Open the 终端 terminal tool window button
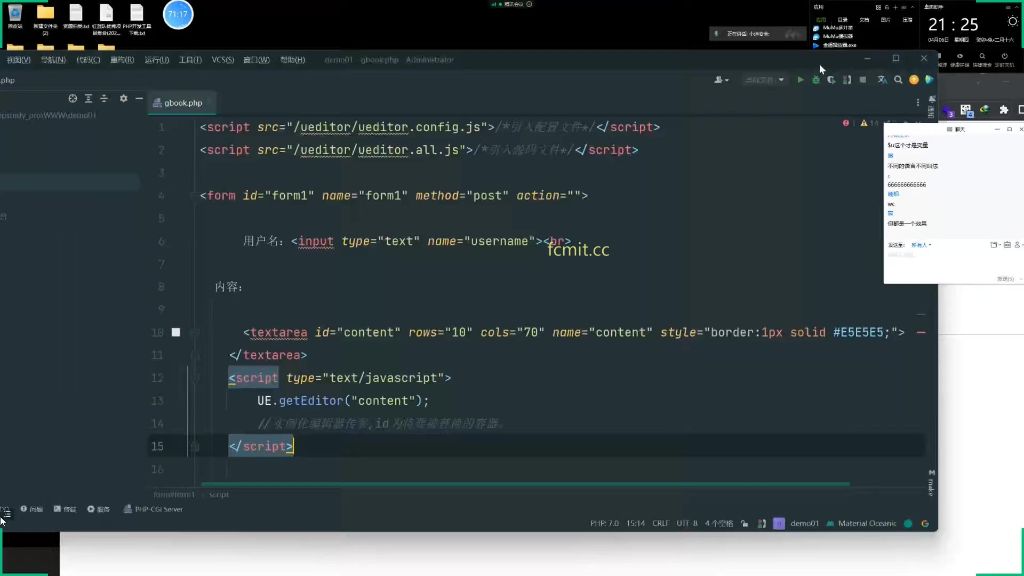This screenshot has width=1024, height=576. [65, 509]
